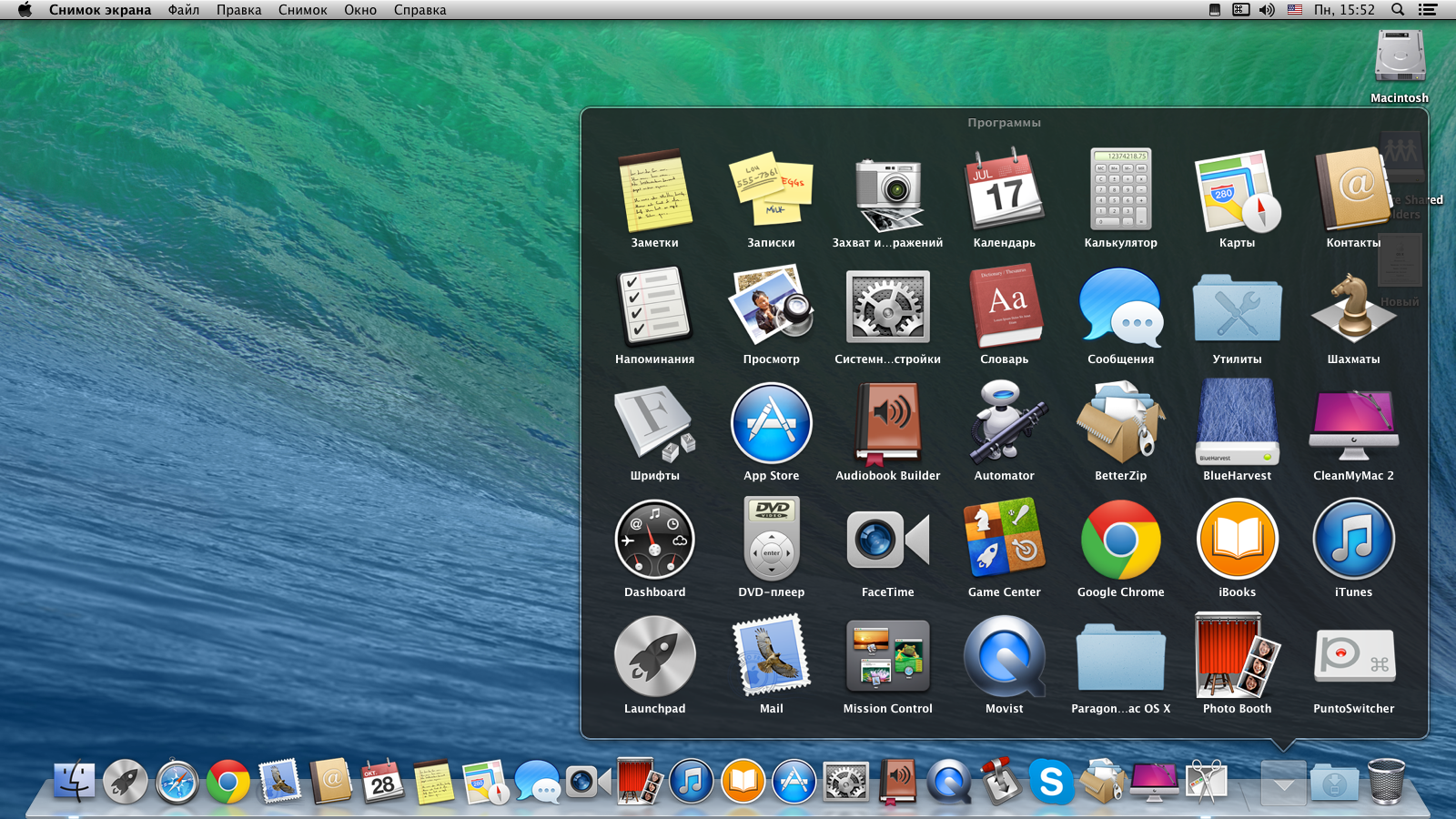The height and width of the screenshot is (819, 1456).
Task: Open the Apple menu
Action: (25, 10)
